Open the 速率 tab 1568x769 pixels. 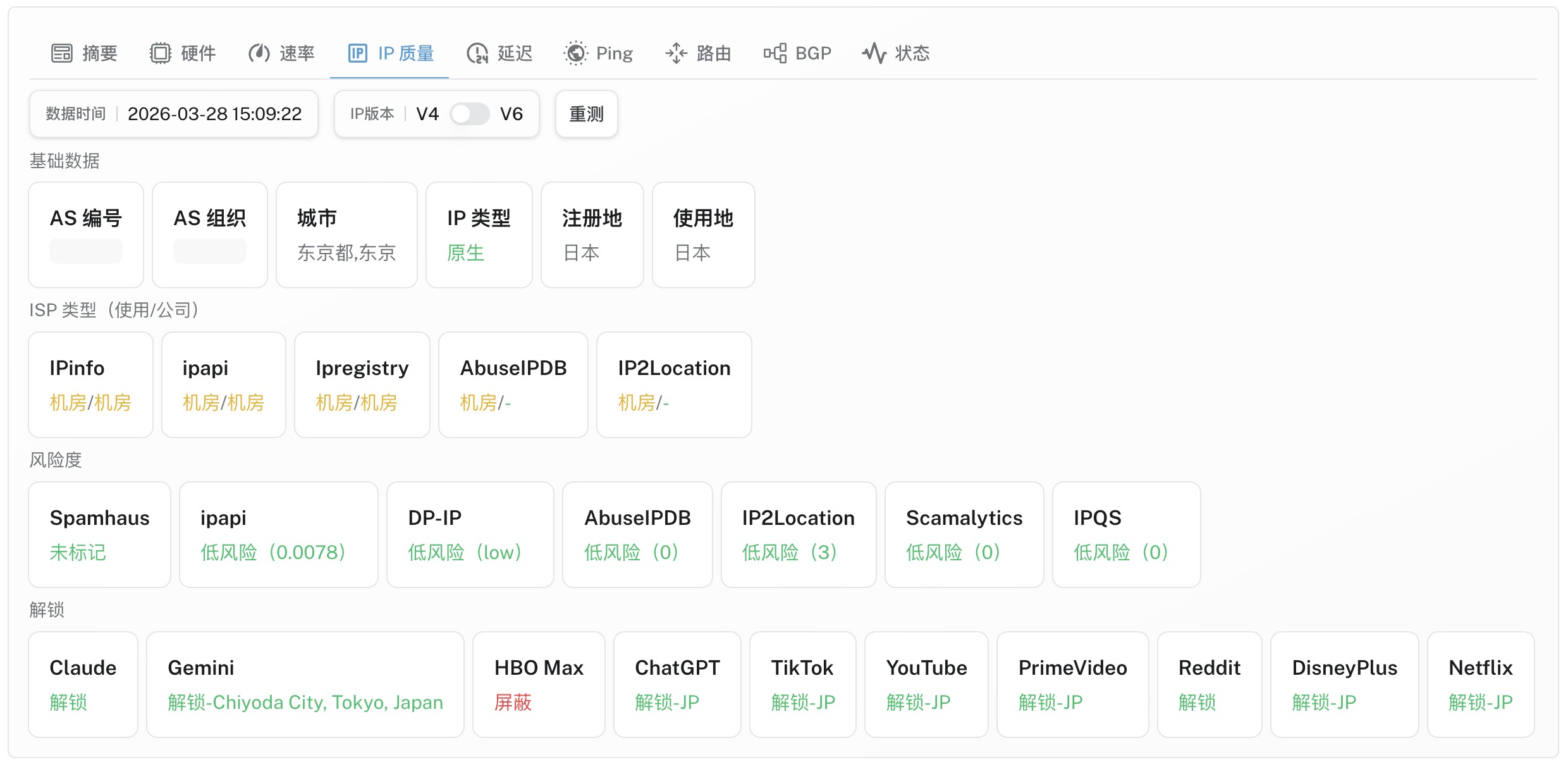point(281,53)
